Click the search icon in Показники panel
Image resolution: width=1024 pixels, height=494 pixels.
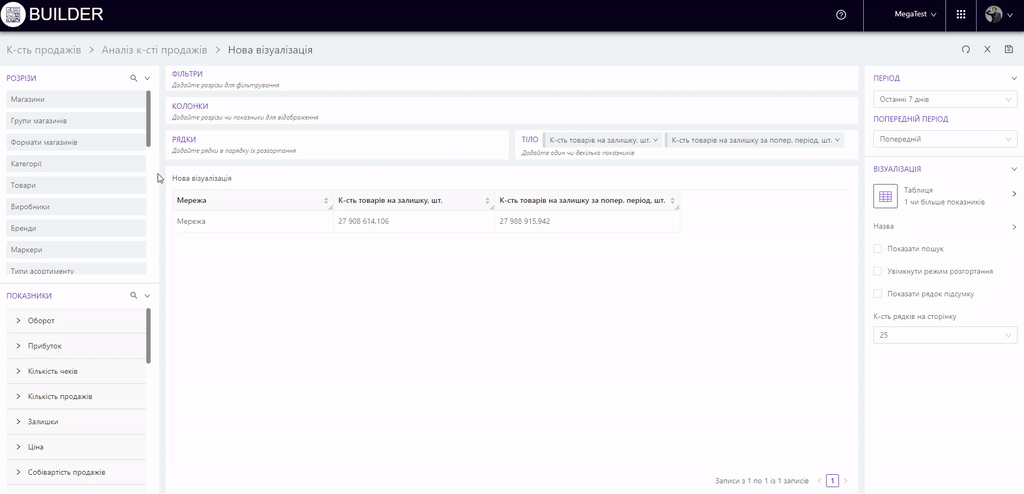pos(133,296)
